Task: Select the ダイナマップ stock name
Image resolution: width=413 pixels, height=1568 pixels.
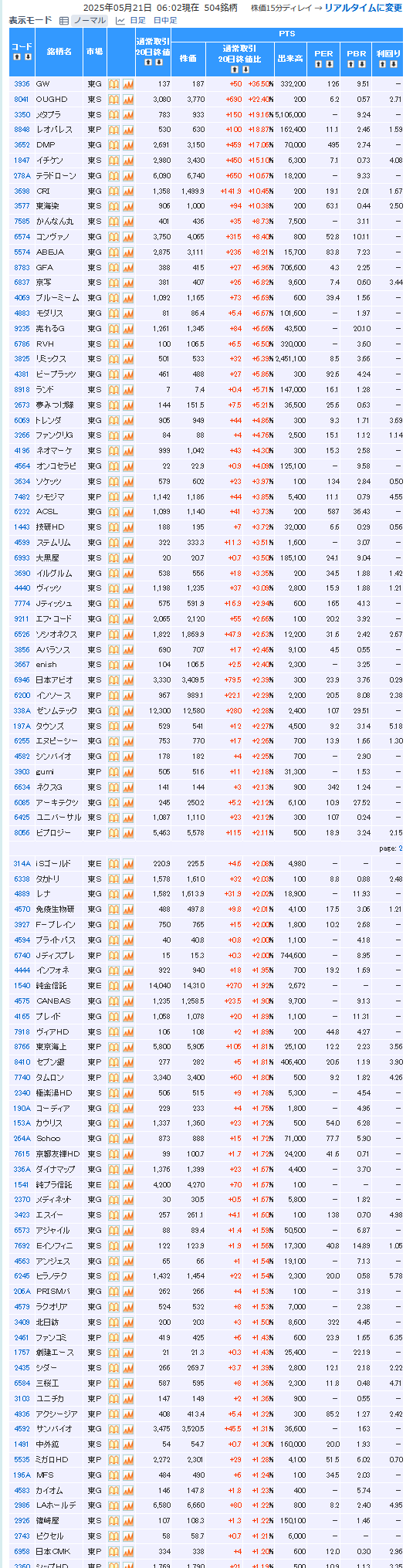Action: click(x=56, y=1169)
